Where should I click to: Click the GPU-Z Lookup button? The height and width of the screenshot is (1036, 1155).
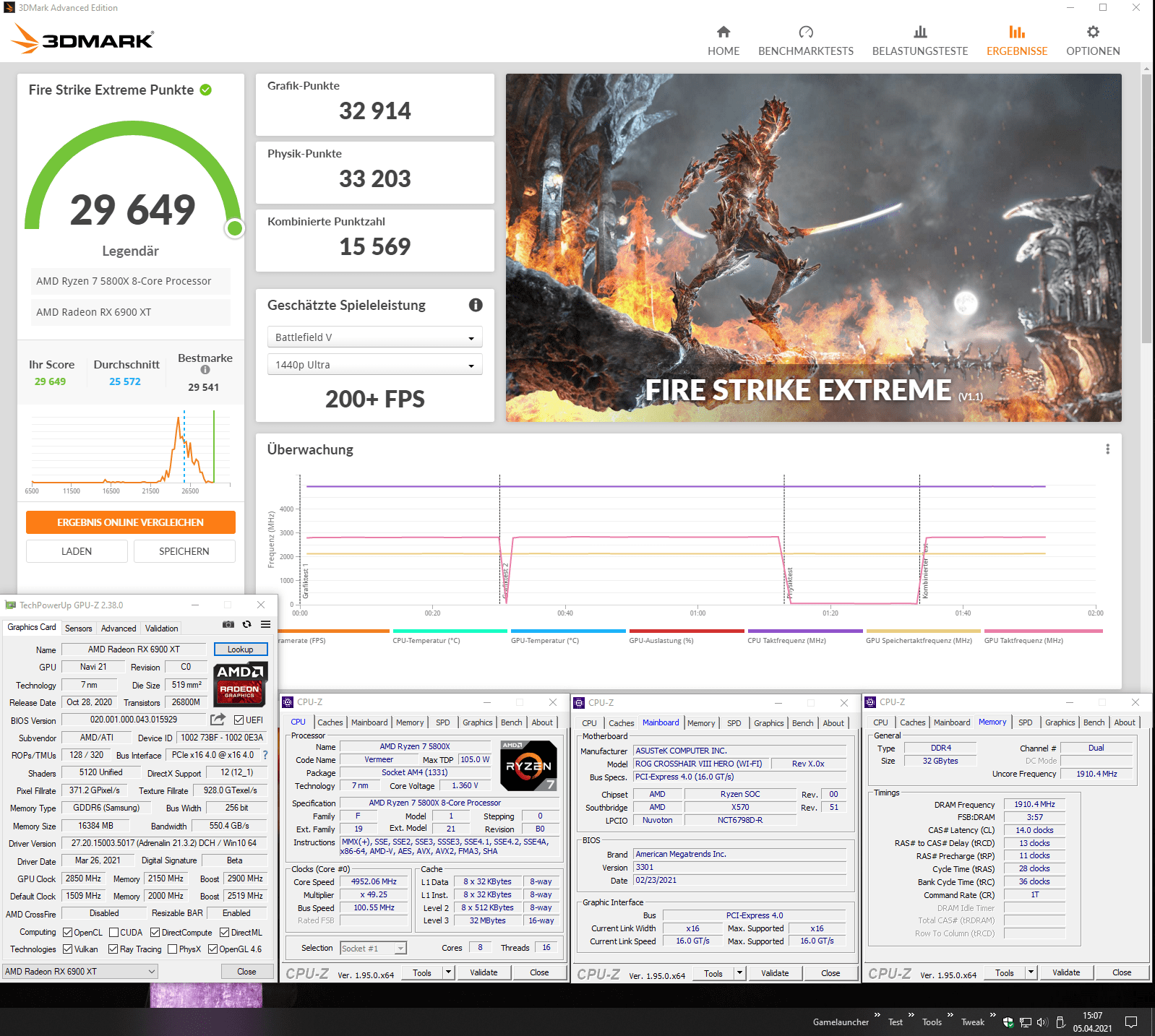(x=241, y=649)
